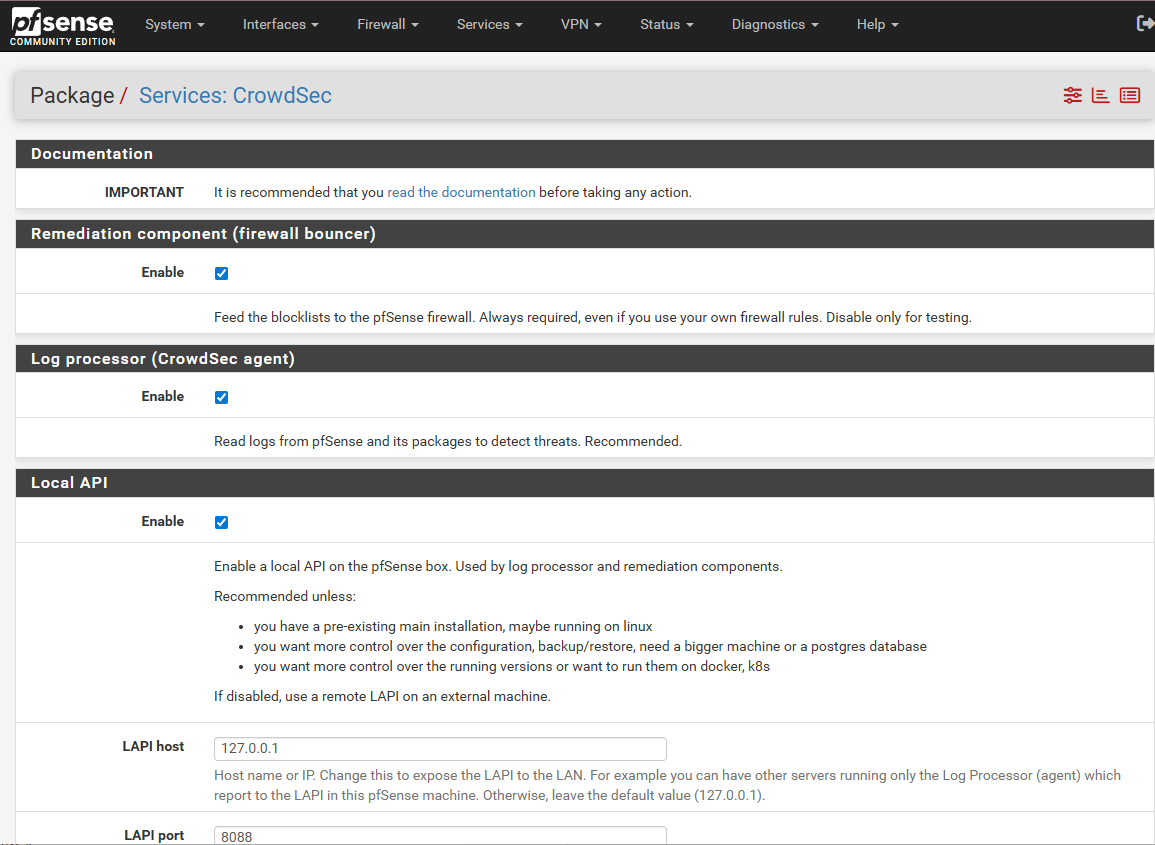The width and height of the screenshot is (1155, 845).
Task: Open the Diagnostics menu
Action: 775,25
